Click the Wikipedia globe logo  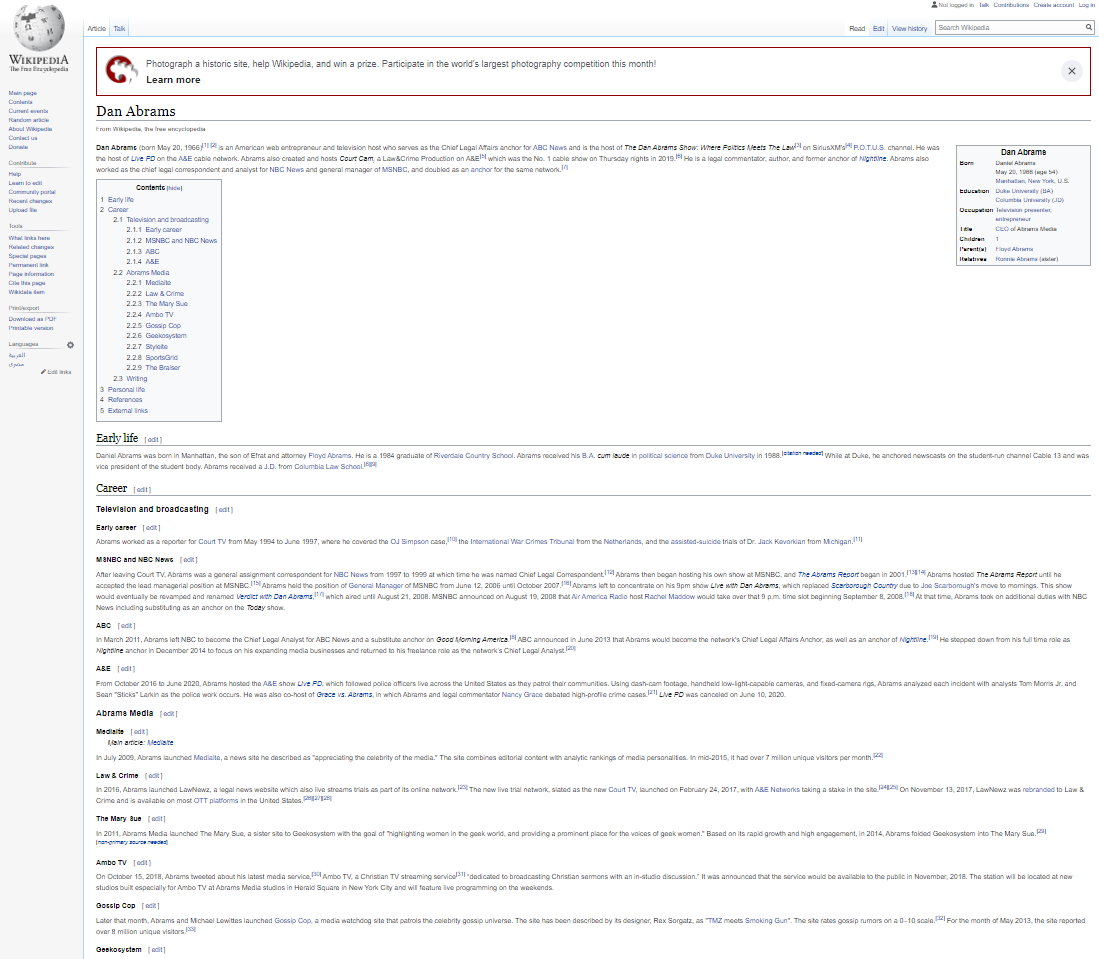click(39, 28)
